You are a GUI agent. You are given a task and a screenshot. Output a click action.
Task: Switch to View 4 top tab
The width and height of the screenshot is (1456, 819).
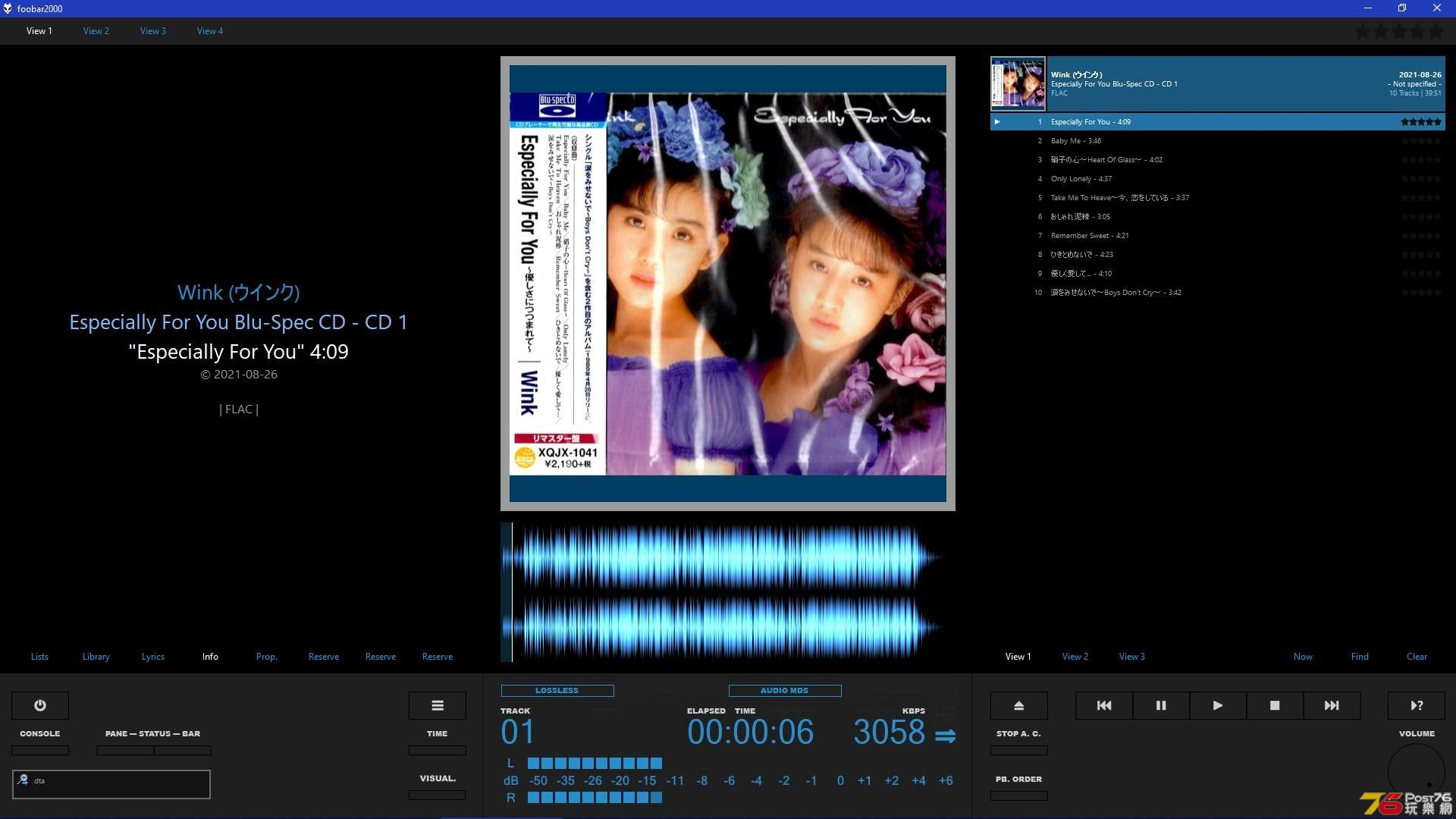click(x=210, y=31)
